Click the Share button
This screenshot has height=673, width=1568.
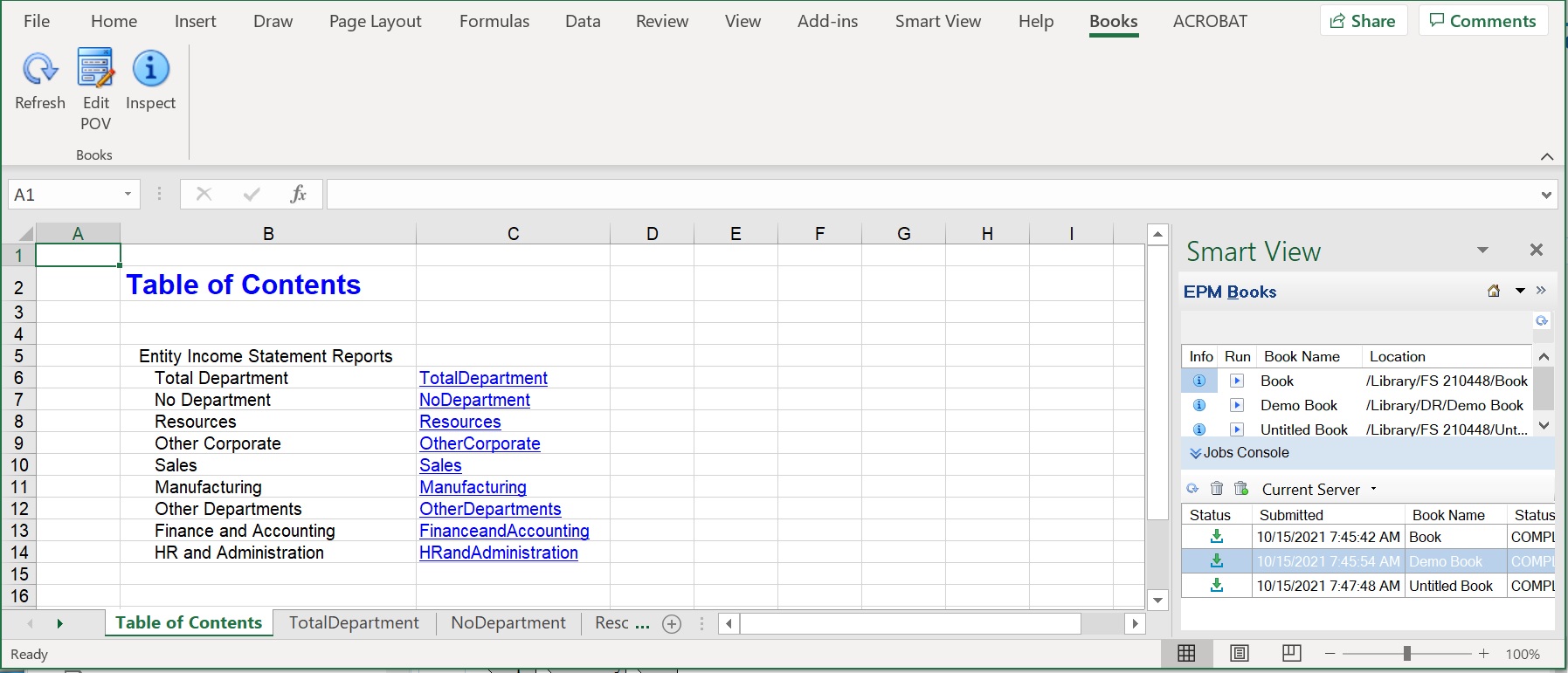(1363, 21)
